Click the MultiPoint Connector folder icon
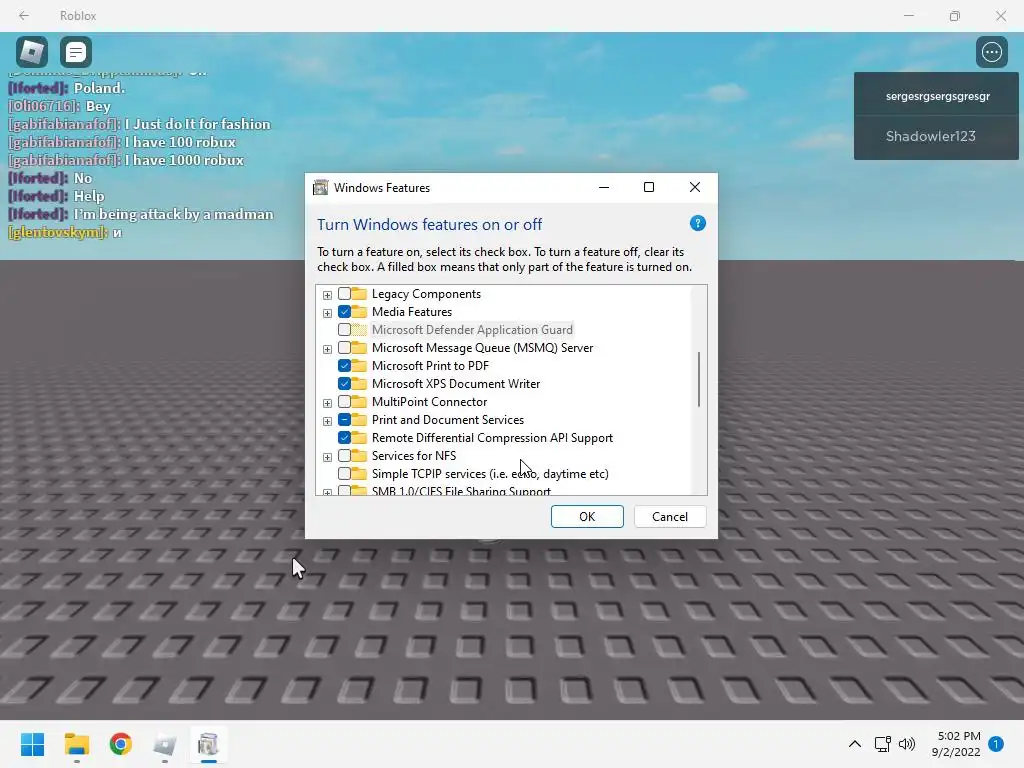The width and height of the screenshot is (1024, 768). pos(359,402)
